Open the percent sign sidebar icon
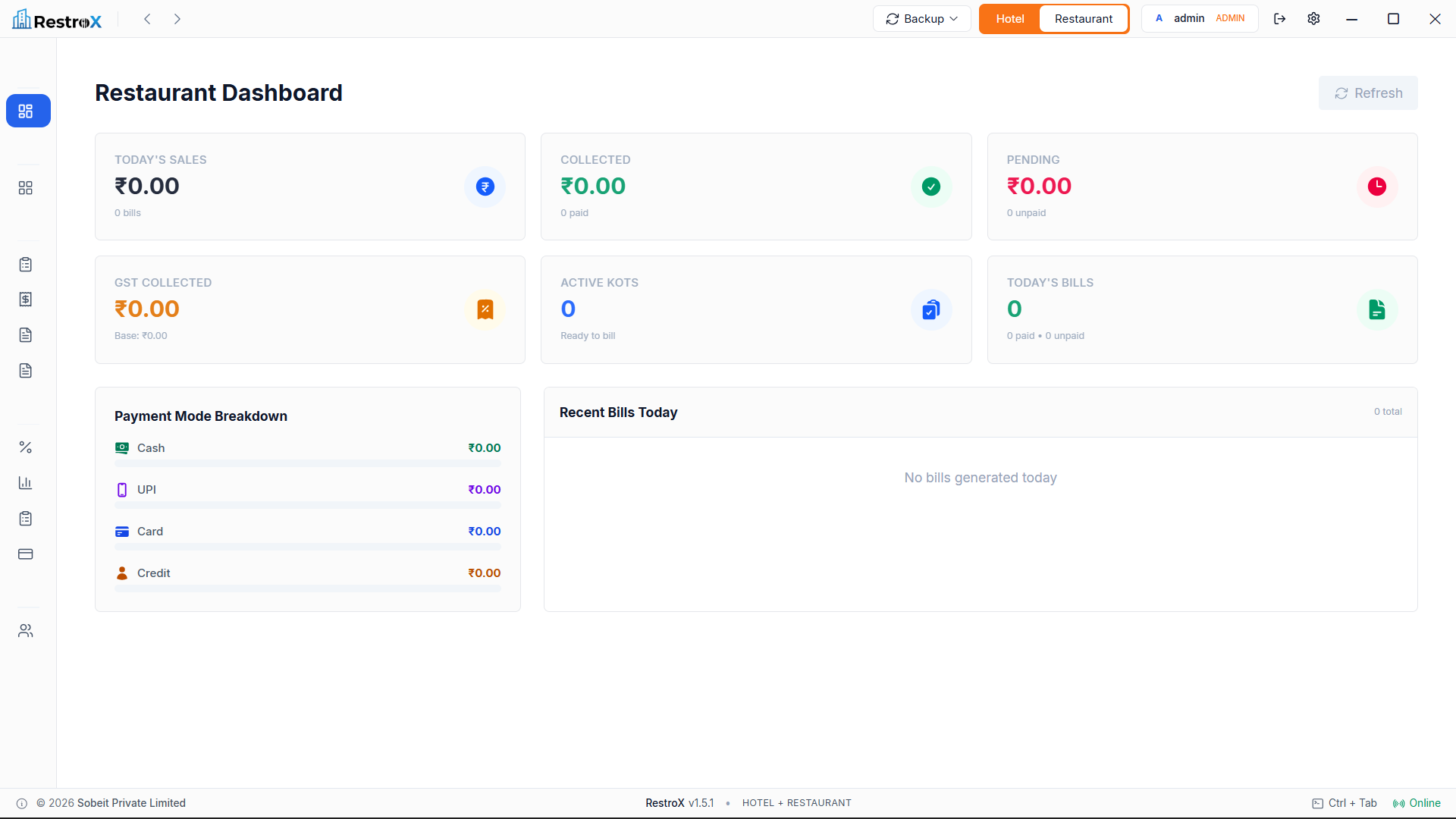Viewport: 1456px width, 819px height. (25, 447)
